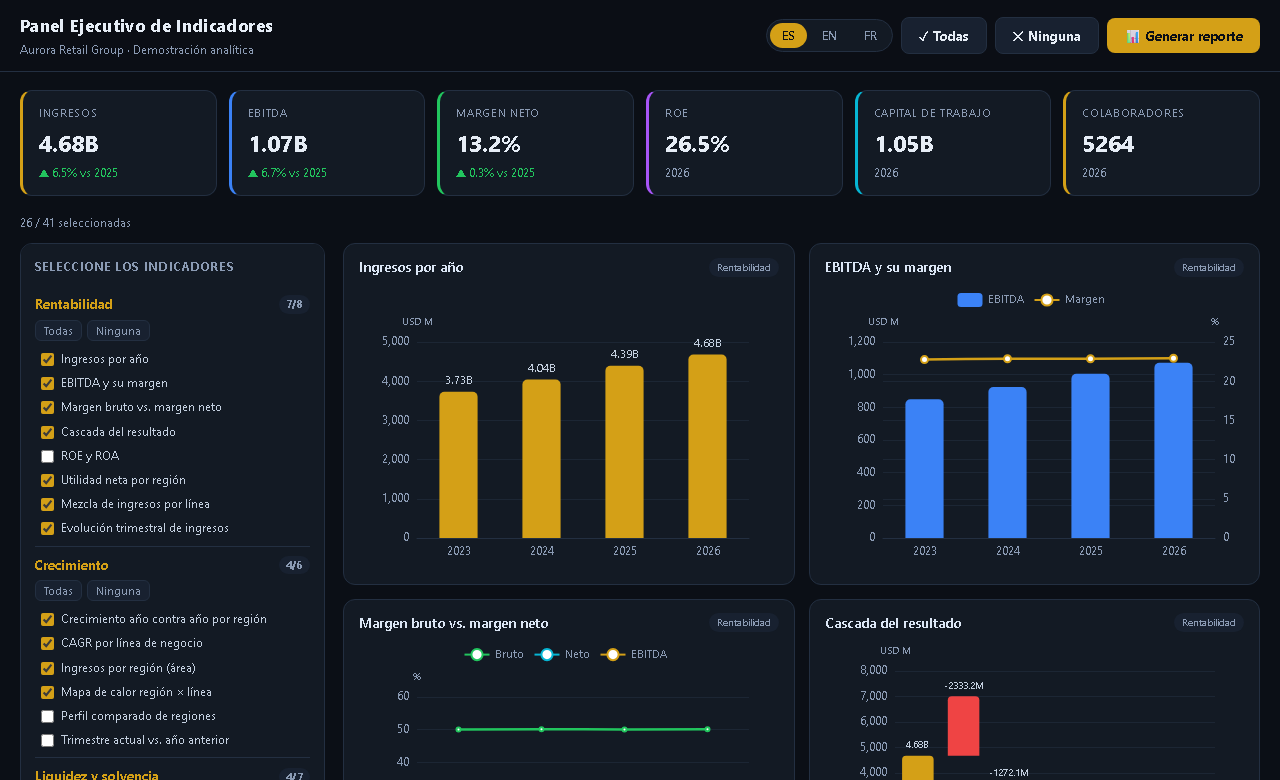Toggle Neto legend marker in margin chart
The width and height of the screenshot is (1280, 780).
pos(547,654)
